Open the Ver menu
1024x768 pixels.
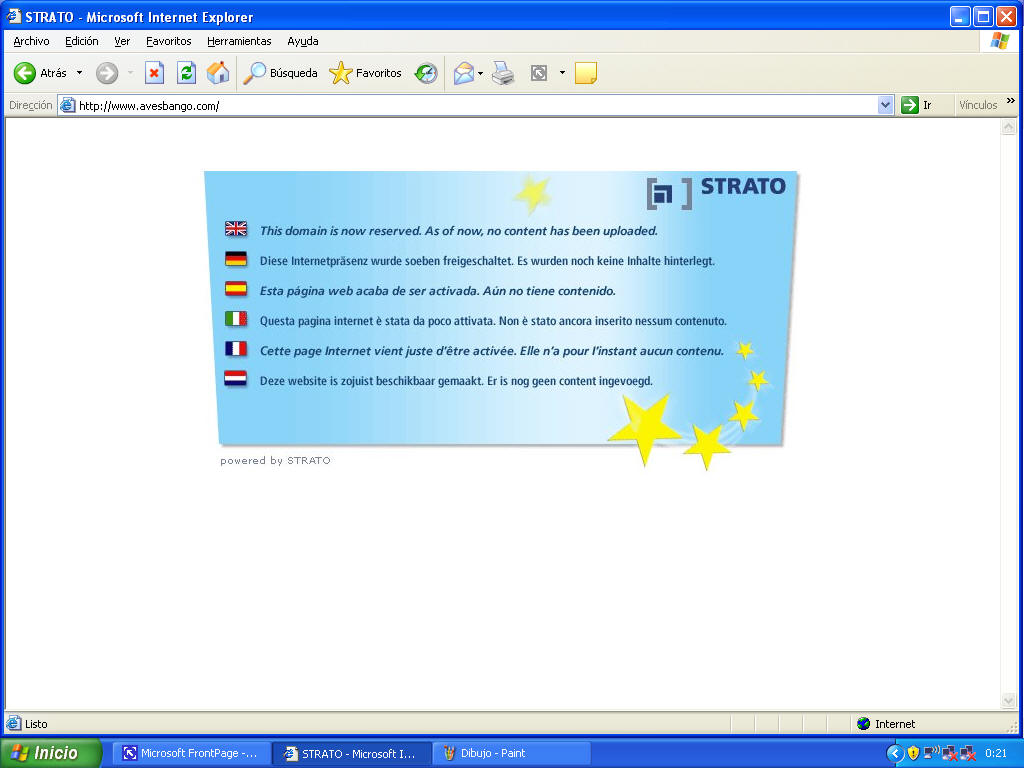coord(122,41)
